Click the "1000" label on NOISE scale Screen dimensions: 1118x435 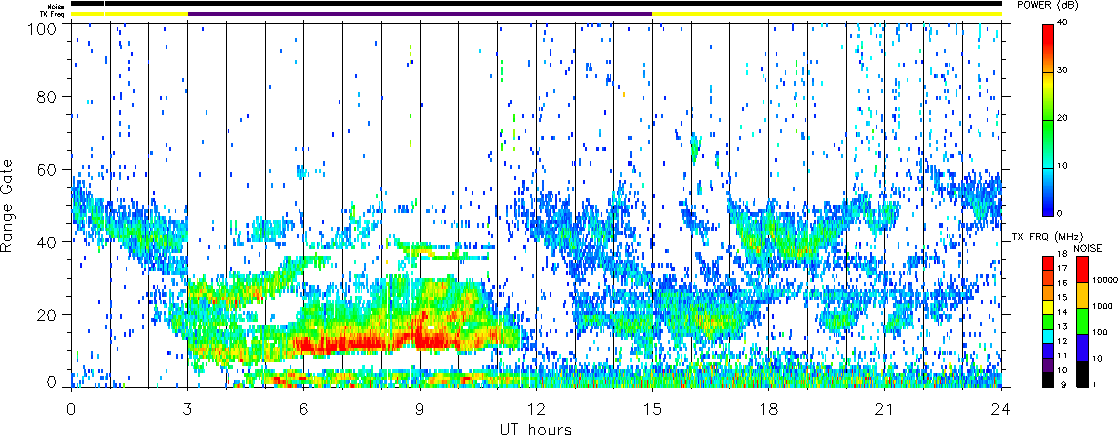click(1100, 306)
